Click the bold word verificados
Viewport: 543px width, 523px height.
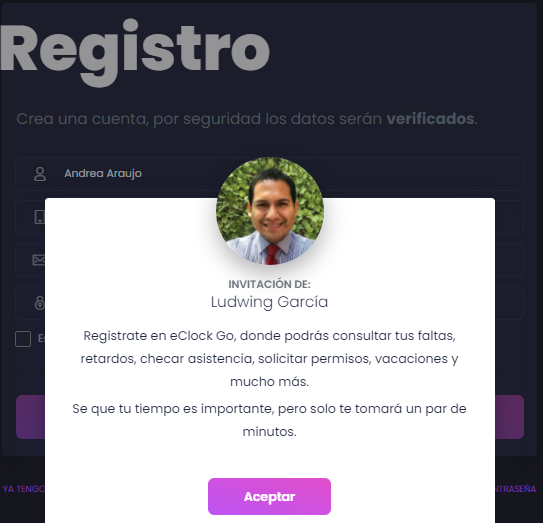pyautogui.click(x=430, y=119)
